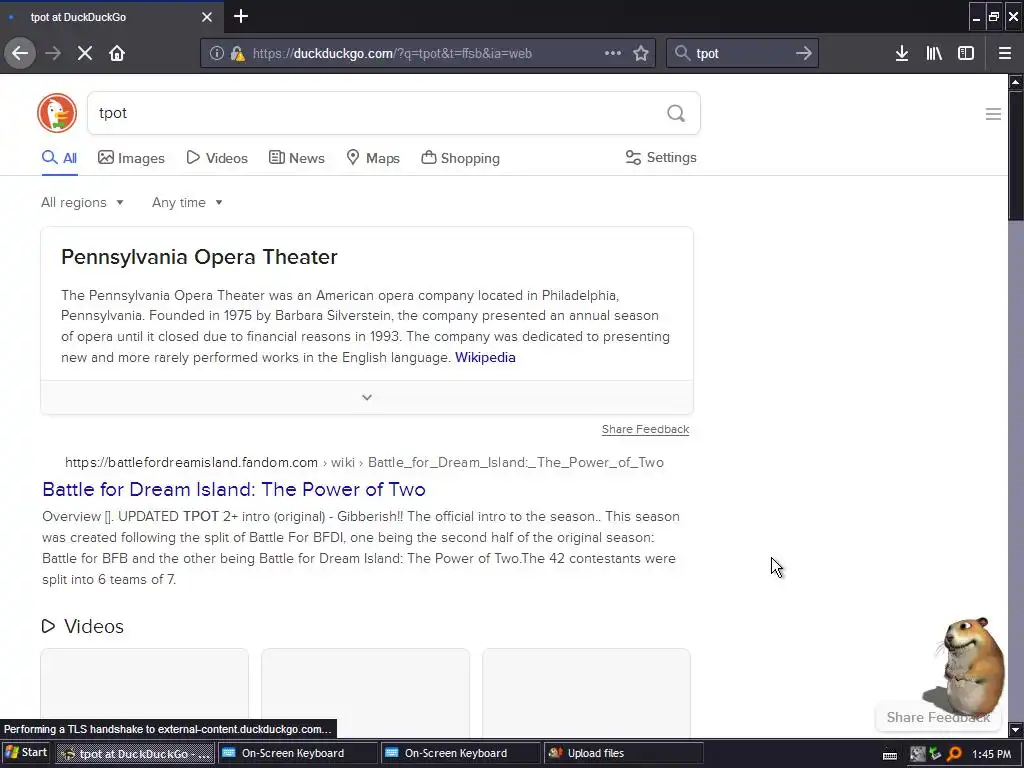Switch to the Shopping results tab
The image size is (1024, 768).
click(460, 158)
